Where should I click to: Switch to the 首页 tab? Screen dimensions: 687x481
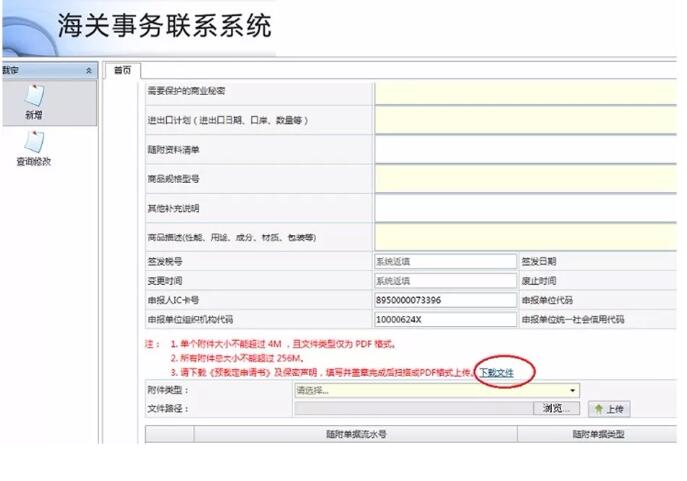coord(122,70)
